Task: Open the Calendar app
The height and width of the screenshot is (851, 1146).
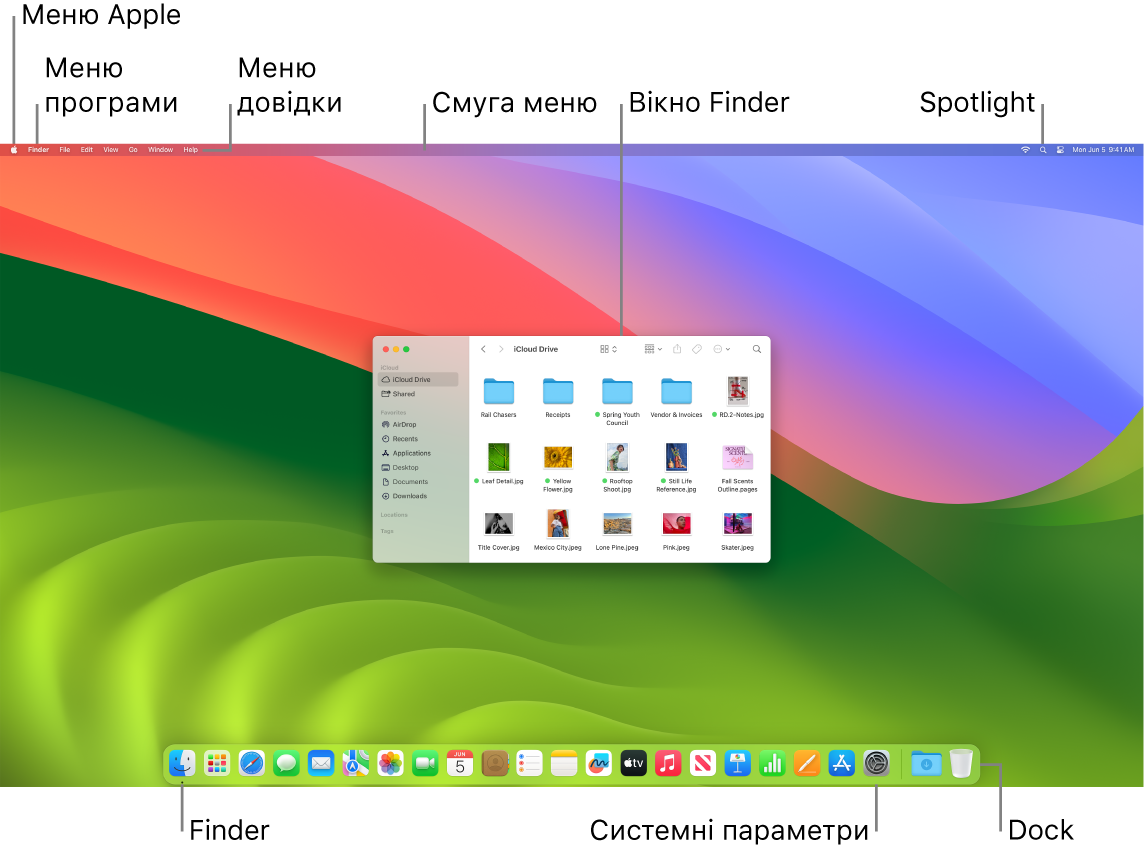Action: click(459, 763)
